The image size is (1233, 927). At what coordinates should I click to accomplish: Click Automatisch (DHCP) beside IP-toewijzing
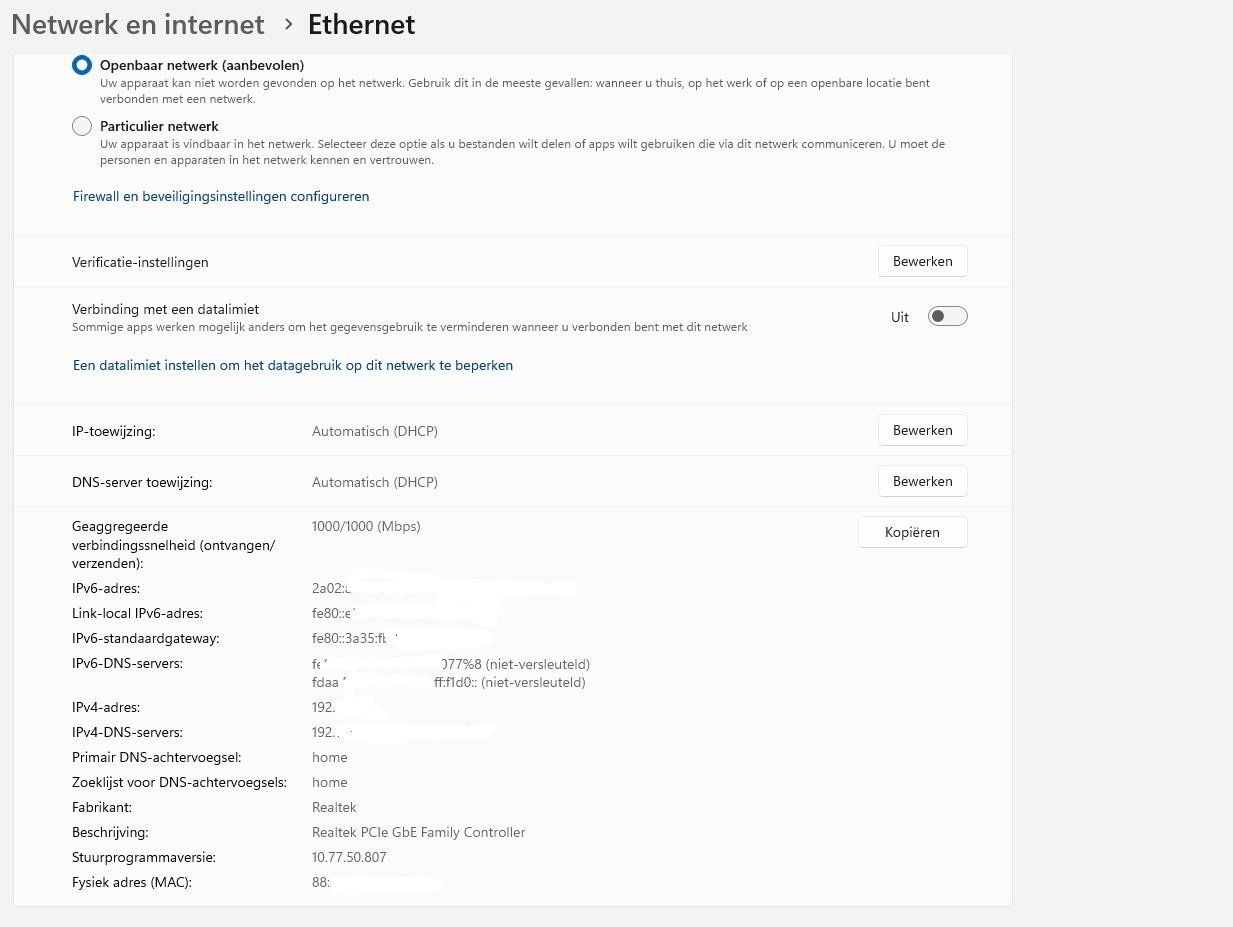coord(375,431)
